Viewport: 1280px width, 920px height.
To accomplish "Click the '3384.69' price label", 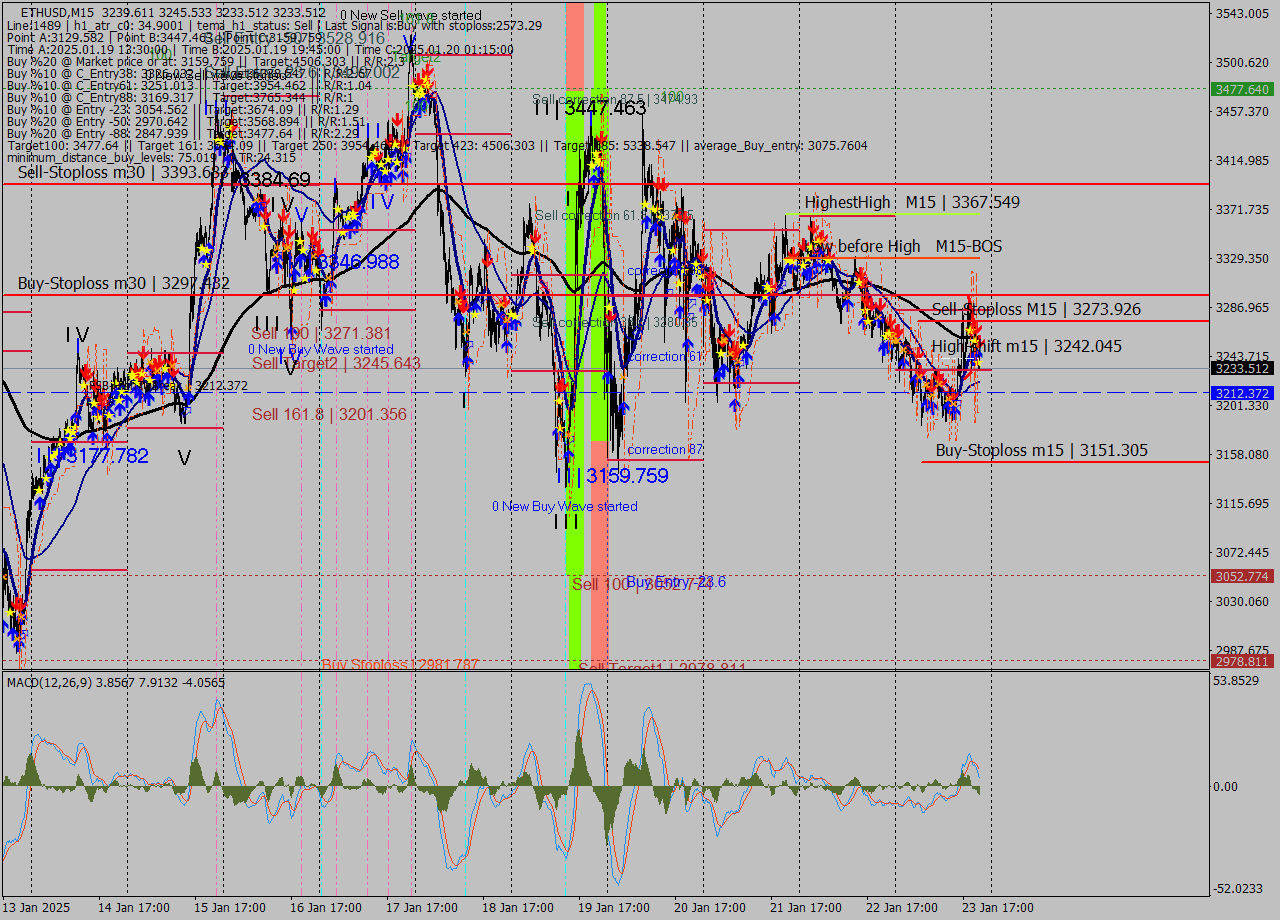I will click(x=276, y=180).
